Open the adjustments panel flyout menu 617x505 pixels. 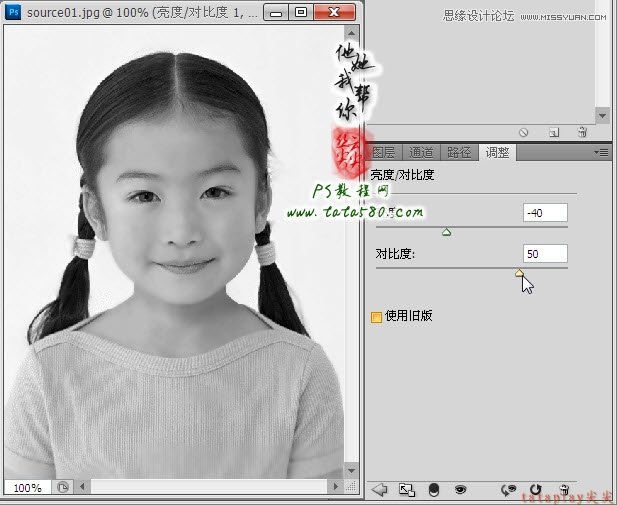[602, 152]
